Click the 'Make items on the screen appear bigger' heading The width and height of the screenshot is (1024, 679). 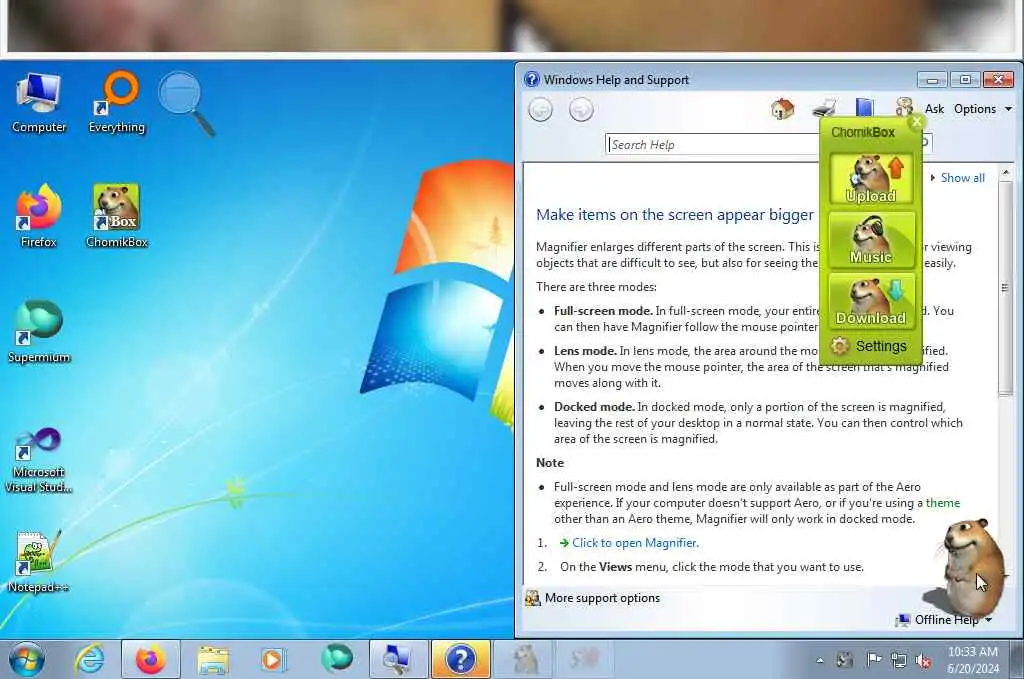coord(675,215)
